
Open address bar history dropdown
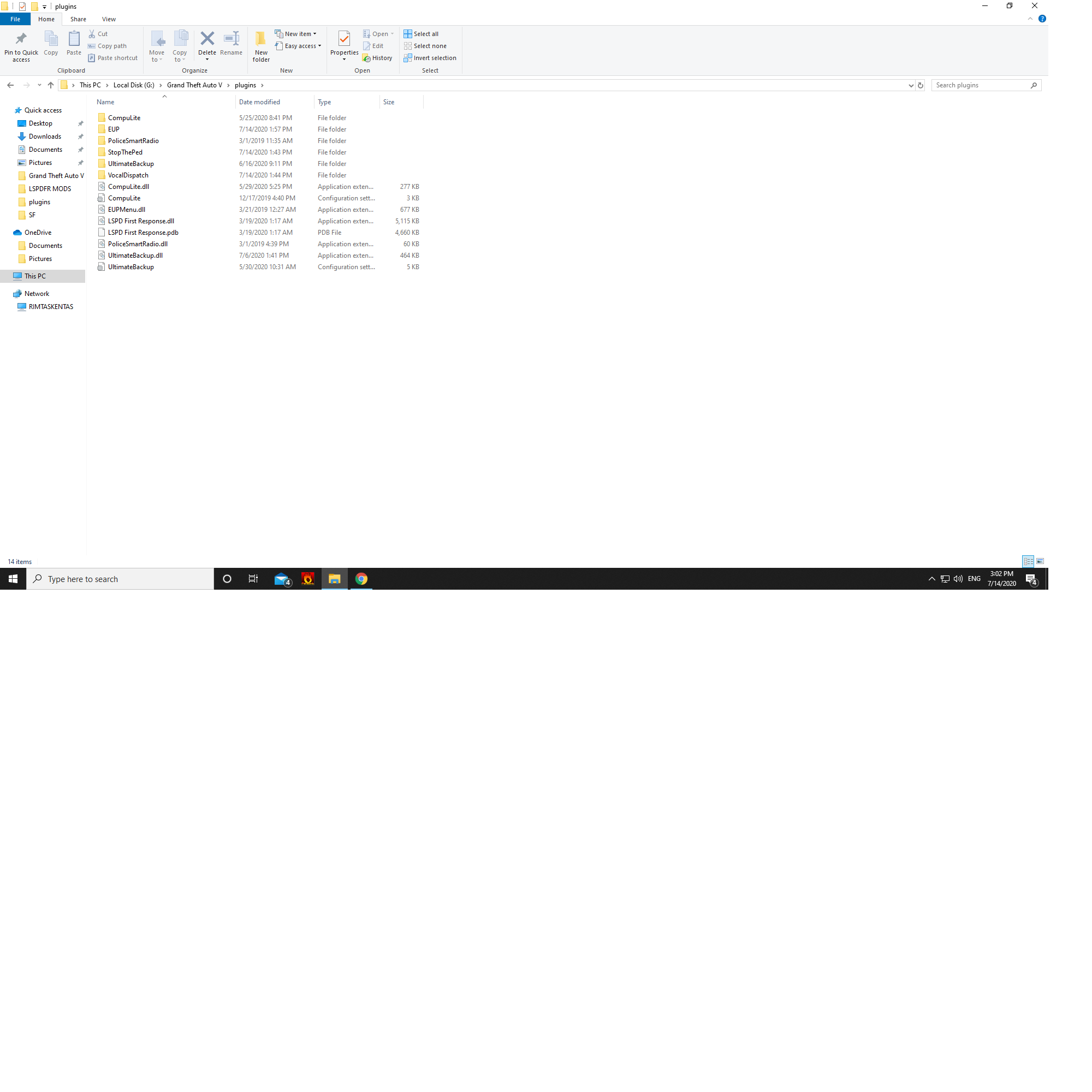911,85
